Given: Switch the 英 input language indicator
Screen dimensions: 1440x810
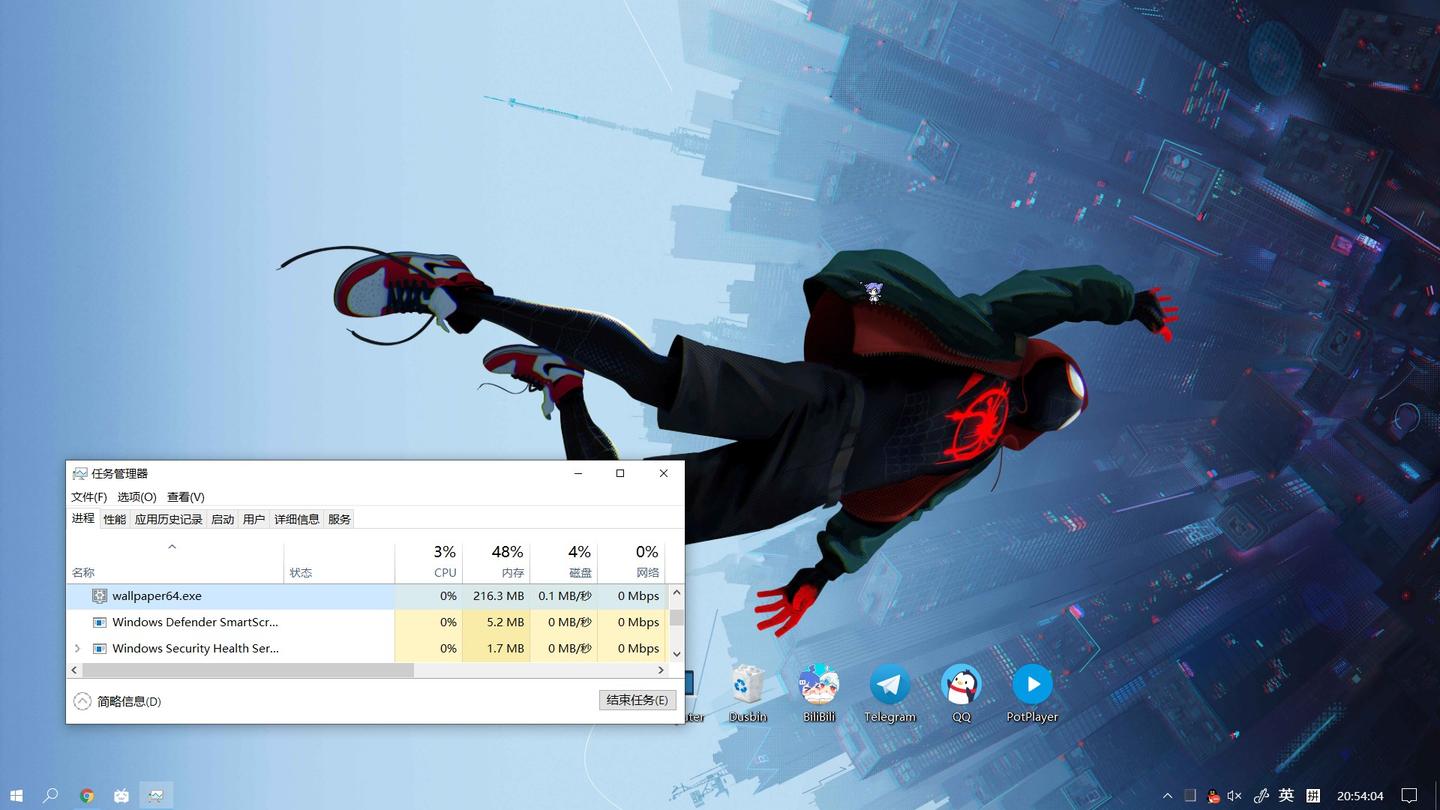Looking at the screenshot, I should (x=1287, y=796).
